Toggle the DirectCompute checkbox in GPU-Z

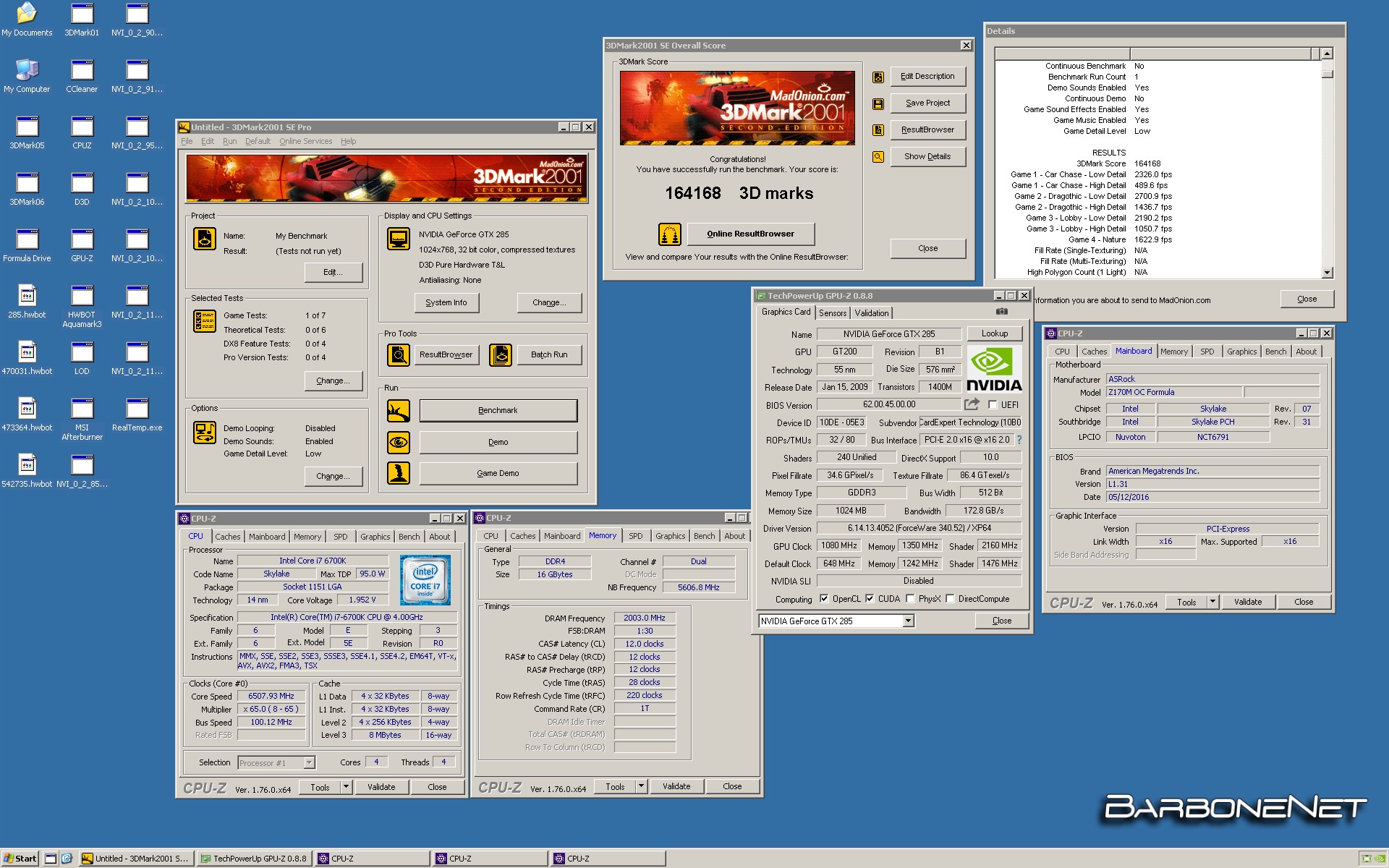click(x=950, y=599)
